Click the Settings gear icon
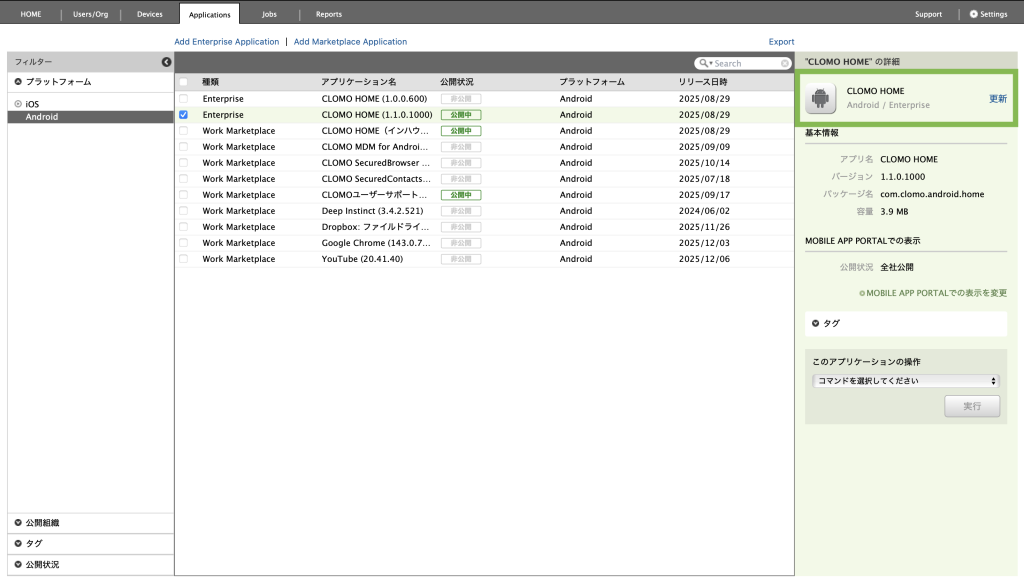This screenshot has width=1024, height=581. [x=974, y=14]
